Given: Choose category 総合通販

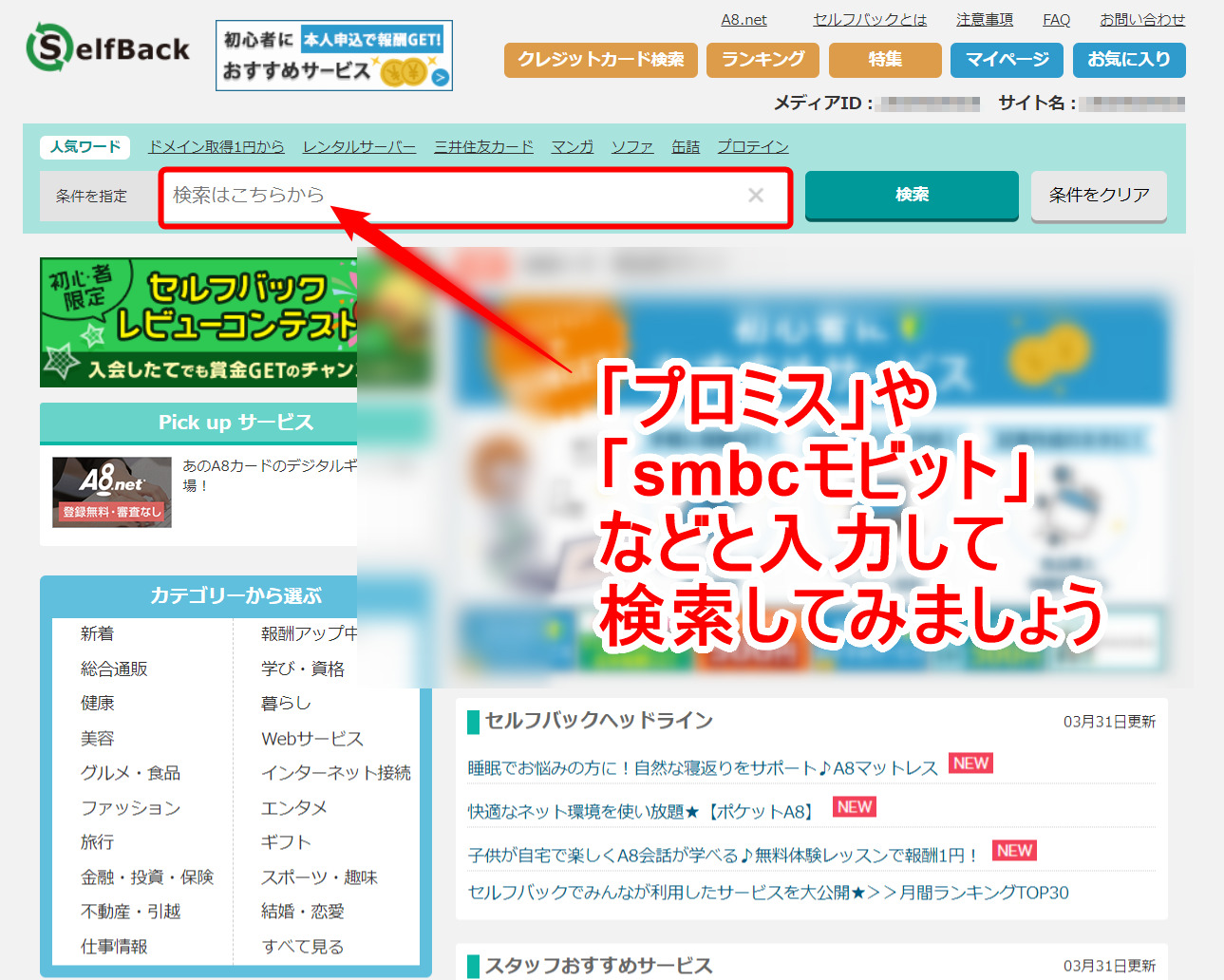Looking at the screenshot, I should click(114, 669).
